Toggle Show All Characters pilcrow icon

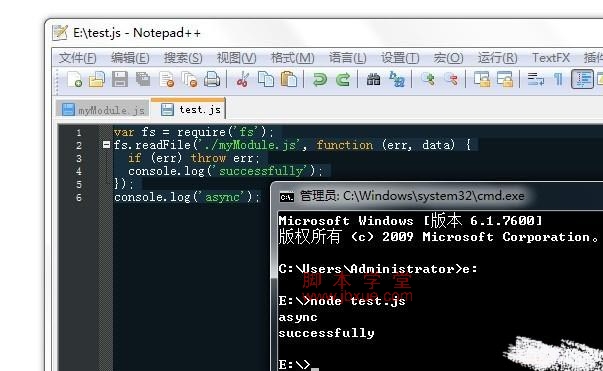tap(558, 80)
